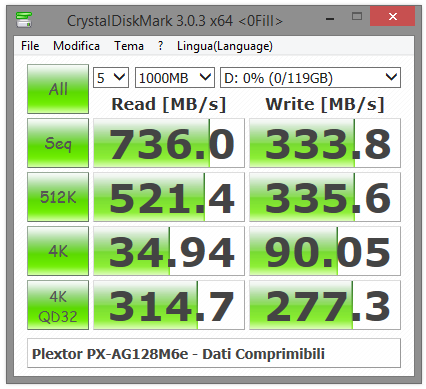Start the 4K QD32 benchmark test

click(x=58, y=305)
